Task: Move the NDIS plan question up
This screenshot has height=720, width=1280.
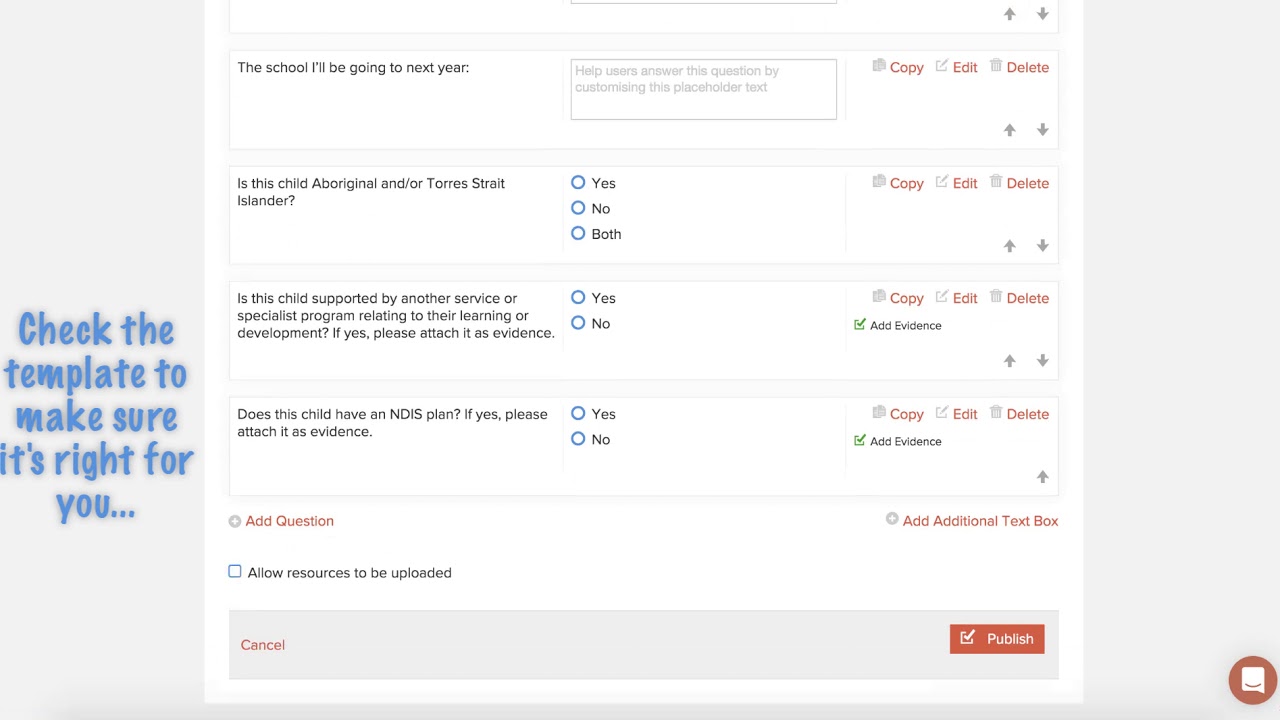Action: coord(1042,477)
